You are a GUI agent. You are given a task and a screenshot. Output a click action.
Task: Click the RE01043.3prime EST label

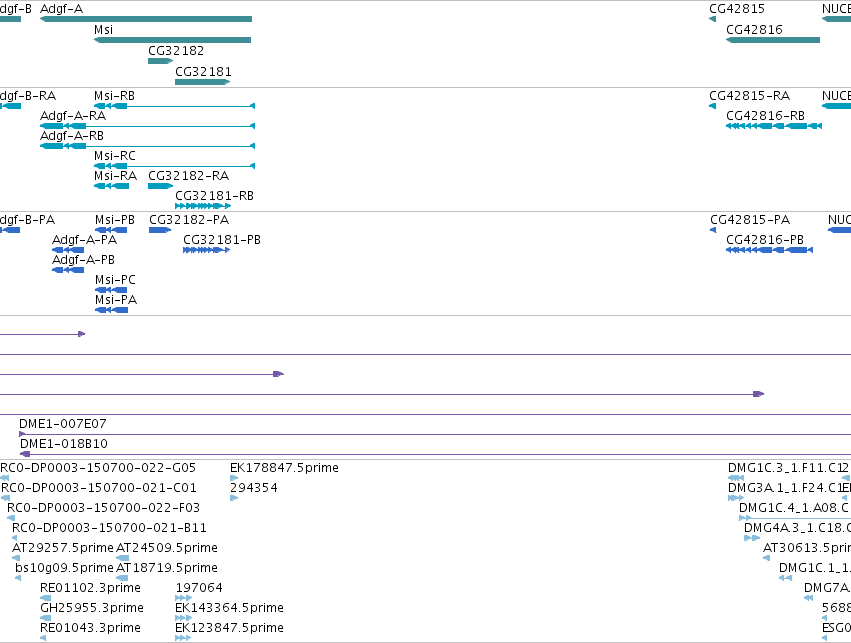pos(91,628)
